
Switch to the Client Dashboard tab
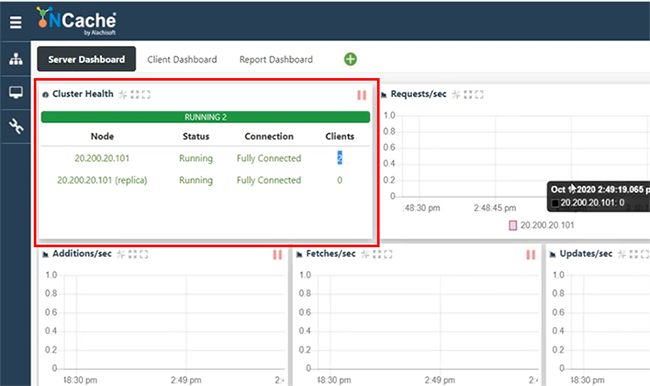point(182,59)
